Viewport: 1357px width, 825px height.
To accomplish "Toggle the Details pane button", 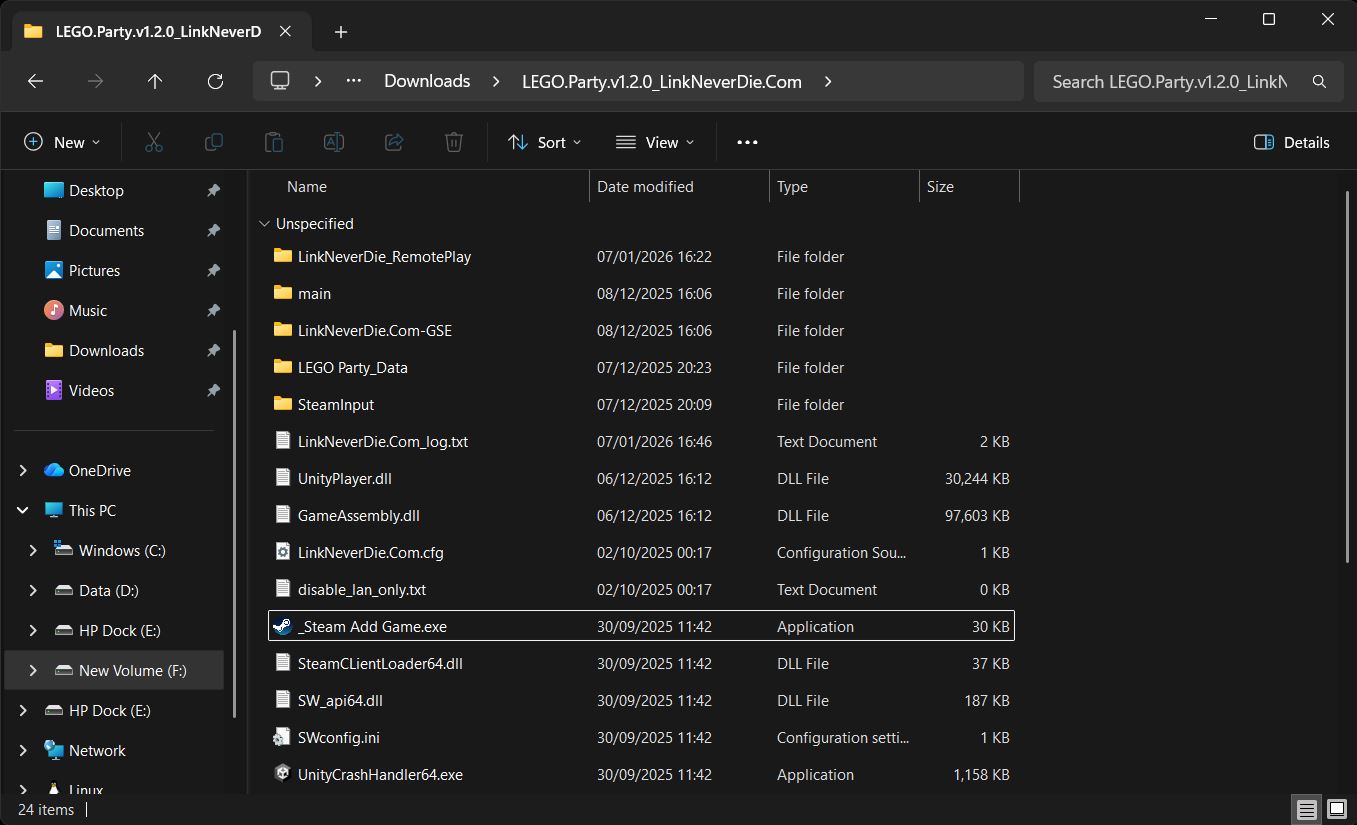I will pos(1291,142).
